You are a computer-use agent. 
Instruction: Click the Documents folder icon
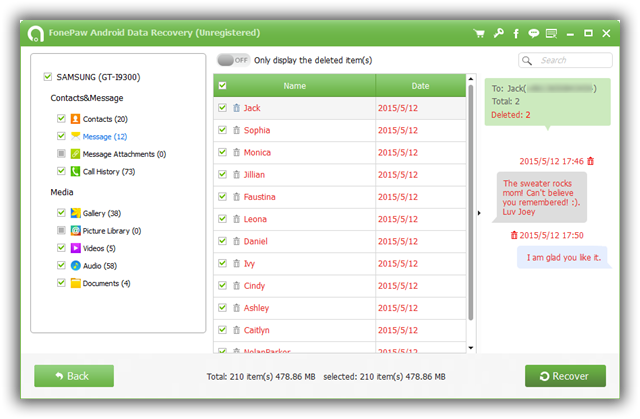pos(76,283)
